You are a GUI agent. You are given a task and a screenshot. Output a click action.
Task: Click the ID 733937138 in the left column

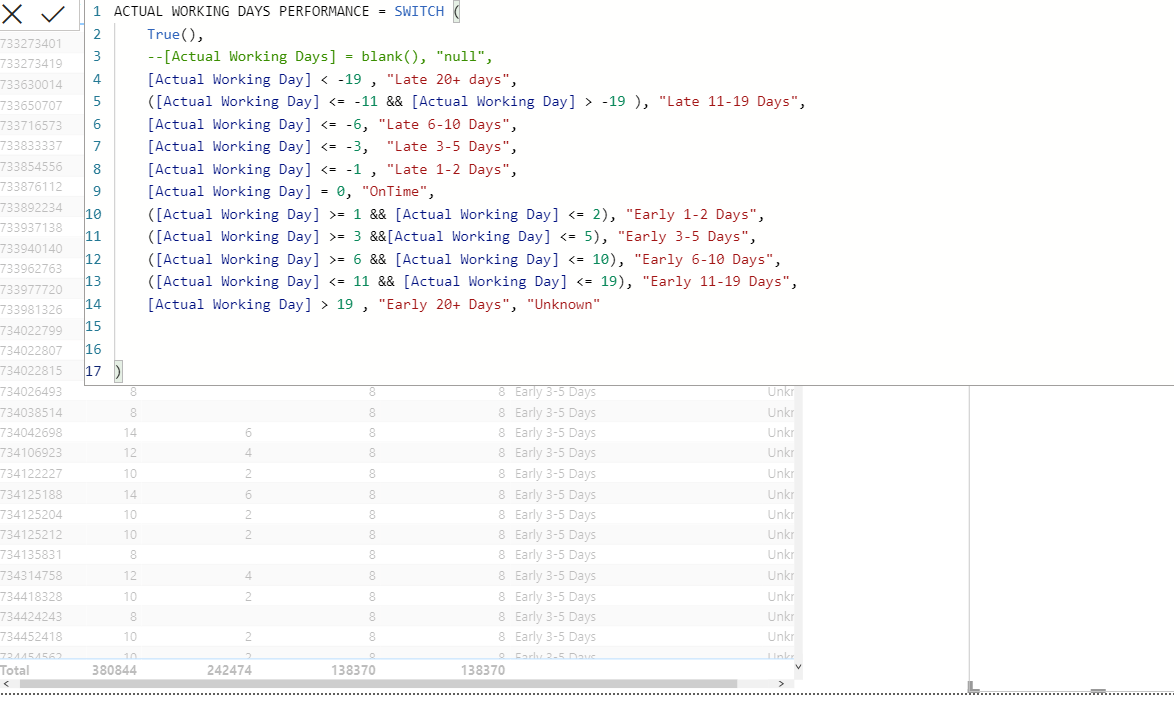tap(31, 228)
